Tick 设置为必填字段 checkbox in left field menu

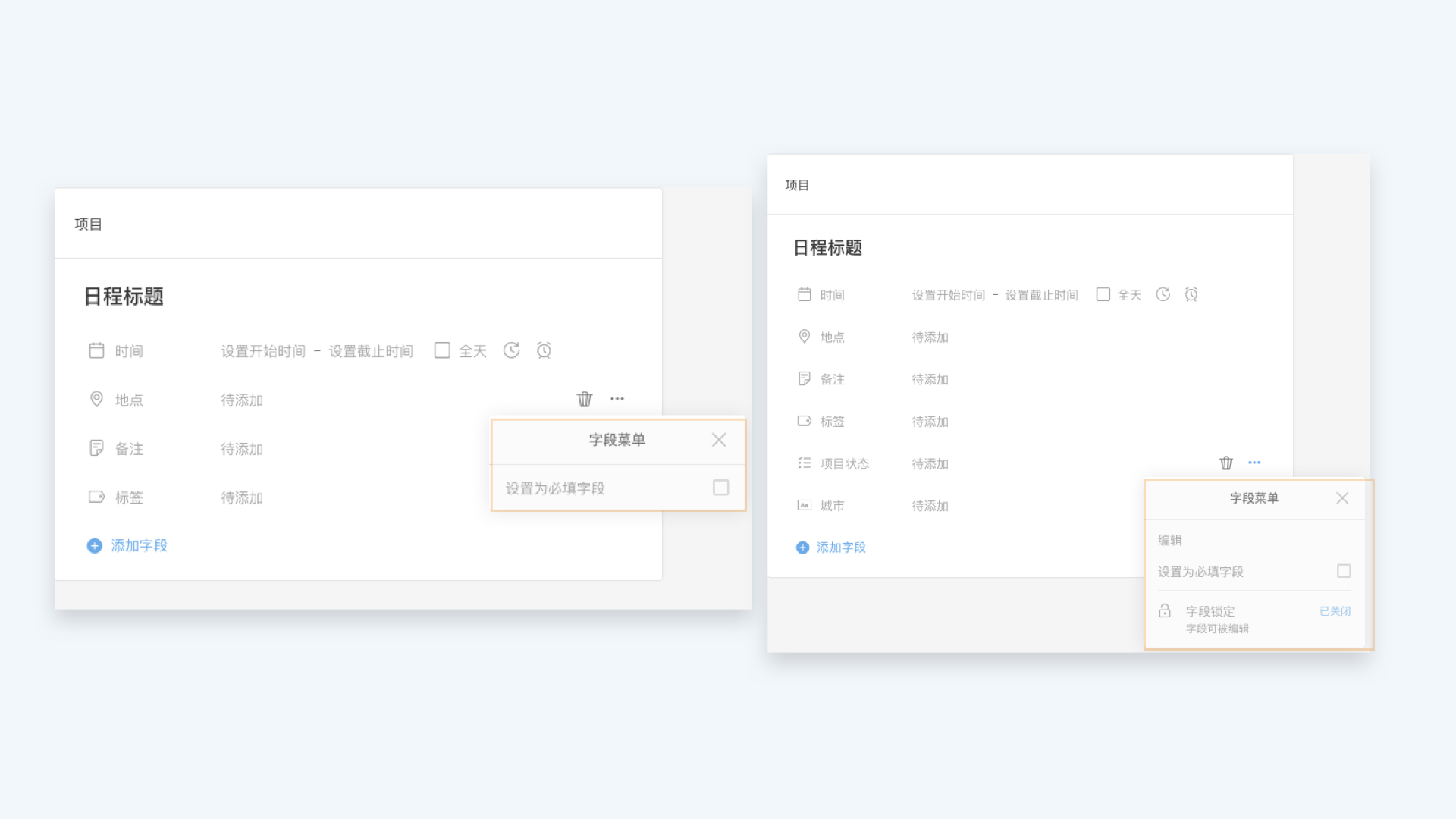tap(720, 488)
